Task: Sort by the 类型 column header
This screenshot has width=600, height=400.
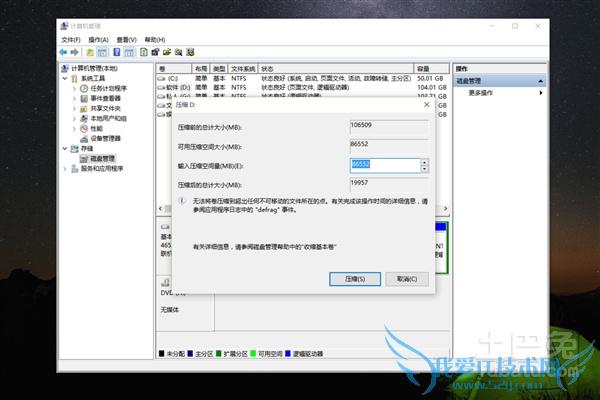Action: coord(219,69)
